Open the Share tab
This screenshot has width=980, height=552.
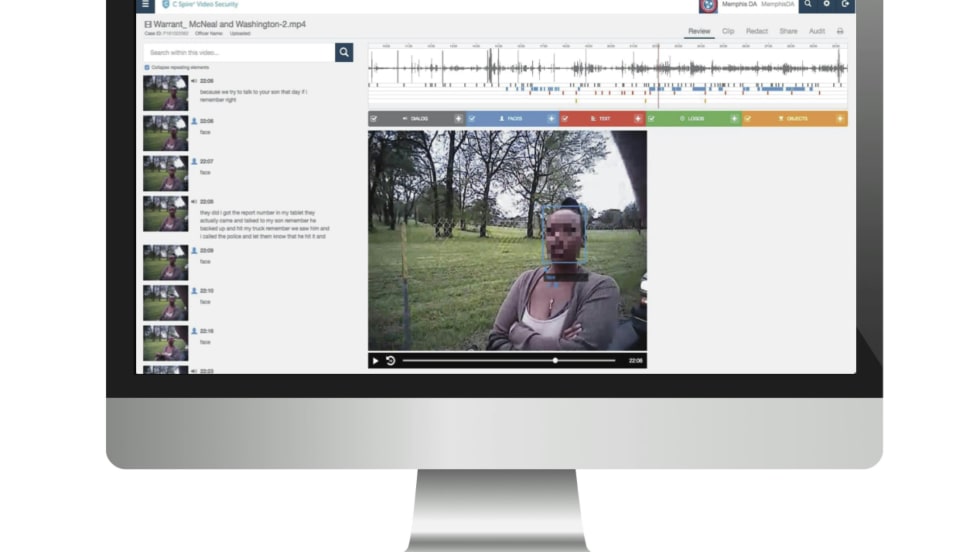click(788, 31)
